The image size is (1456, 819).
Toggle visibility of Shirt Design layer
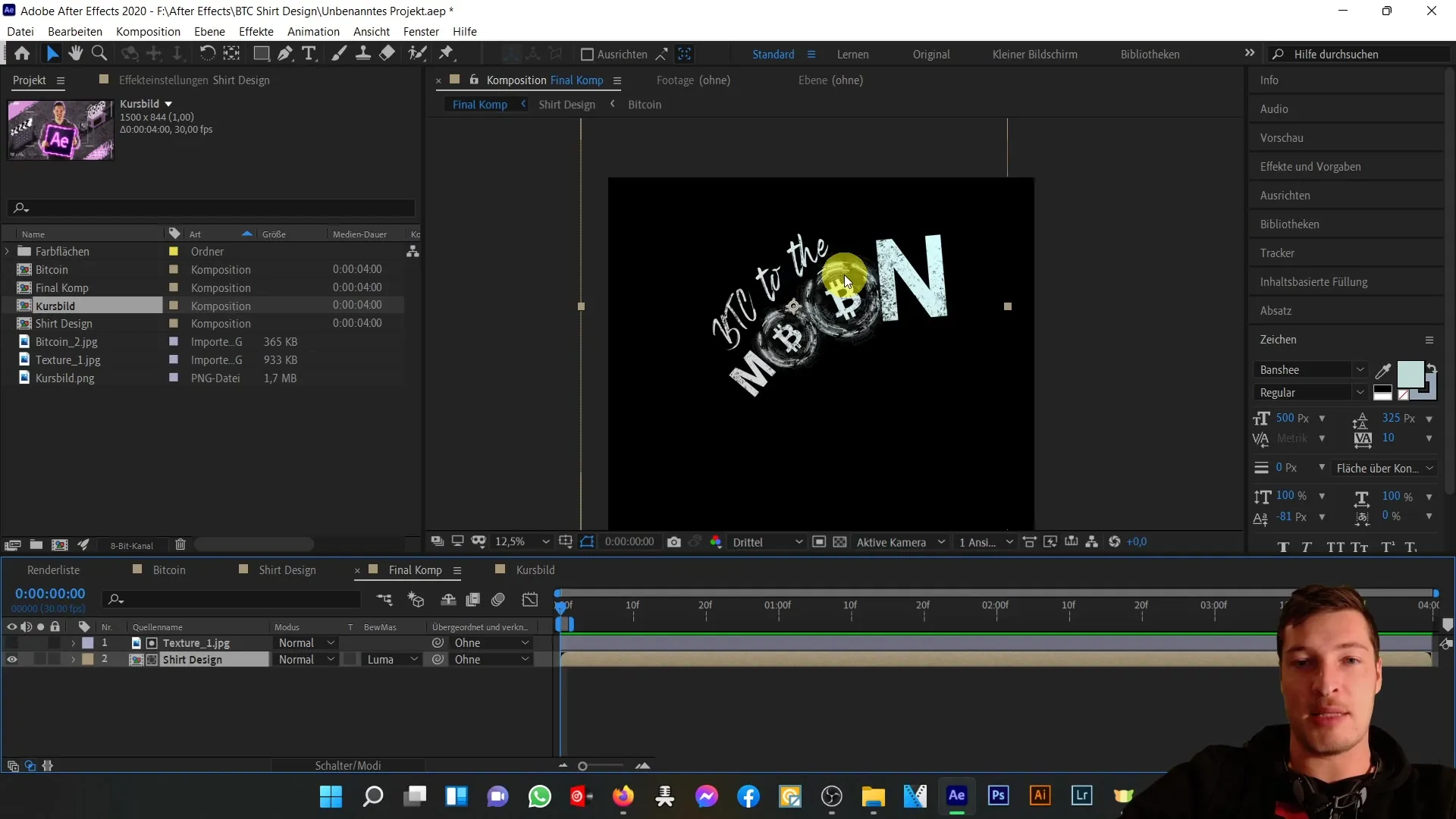[11, 660]
